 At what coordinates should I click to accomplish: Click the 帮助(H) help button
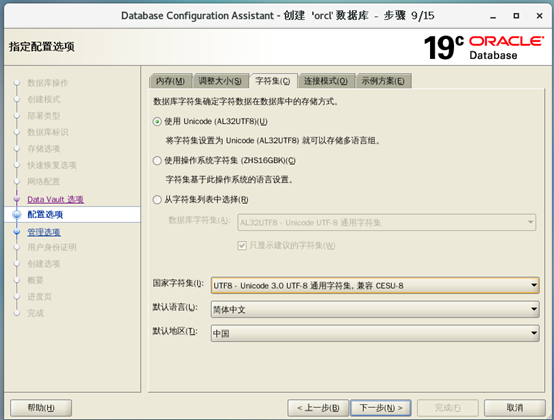(41, 408)
